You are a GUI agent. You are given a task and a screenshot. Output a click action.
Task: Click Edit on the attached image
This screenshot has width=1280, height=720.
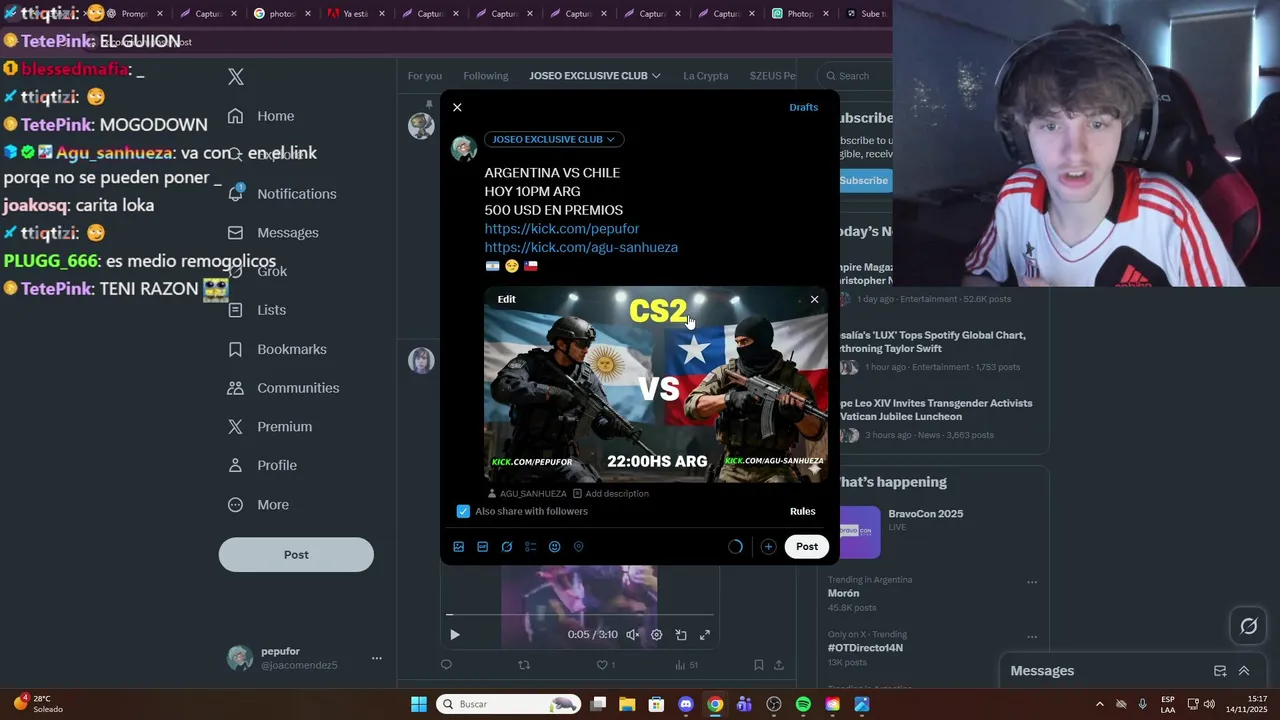pos(507,299)
